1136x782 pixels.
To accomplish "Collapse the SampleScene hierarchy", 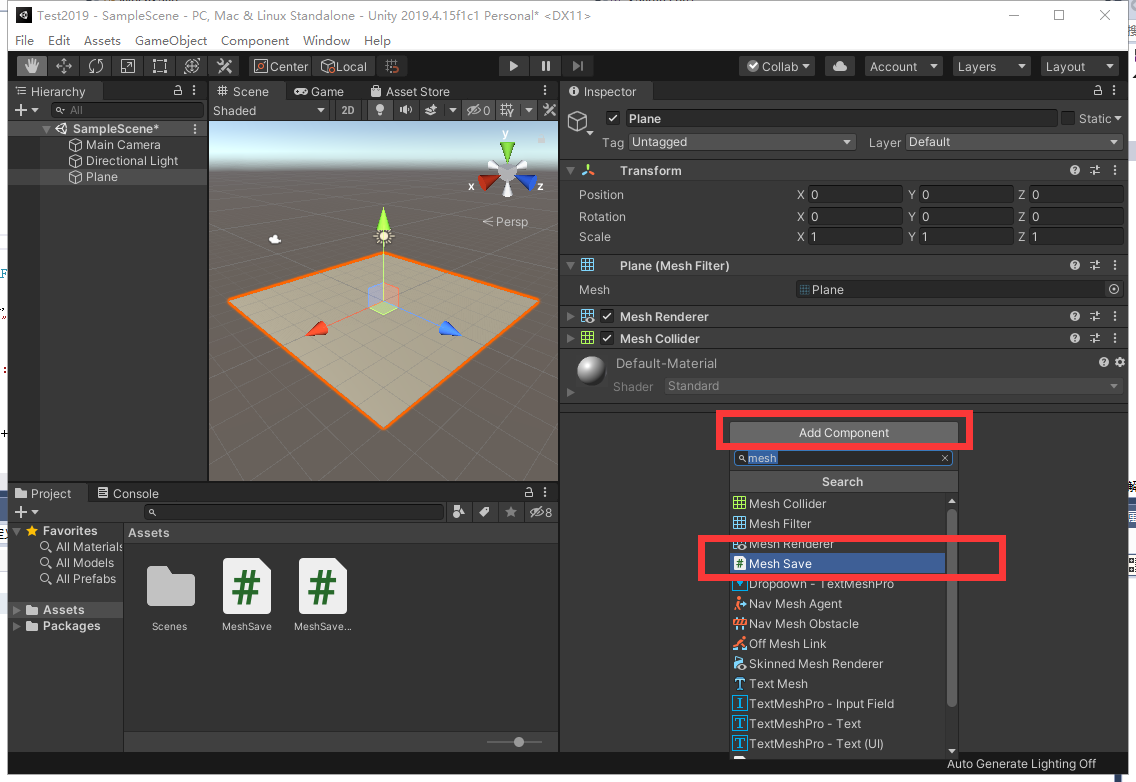I will click(x=46, y=128).
